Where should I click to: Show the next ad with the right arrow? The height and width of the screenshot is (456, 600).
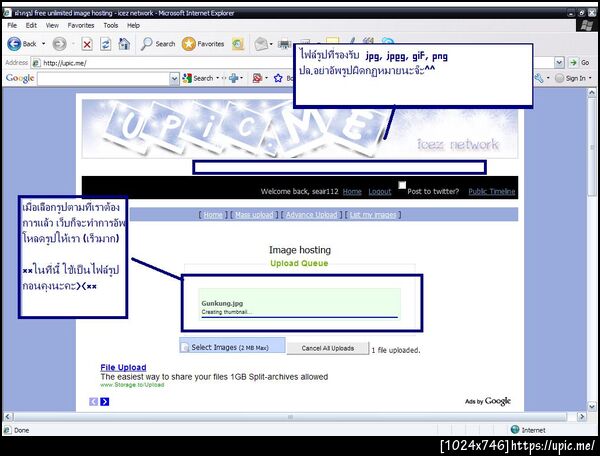(x=104, y=401)
